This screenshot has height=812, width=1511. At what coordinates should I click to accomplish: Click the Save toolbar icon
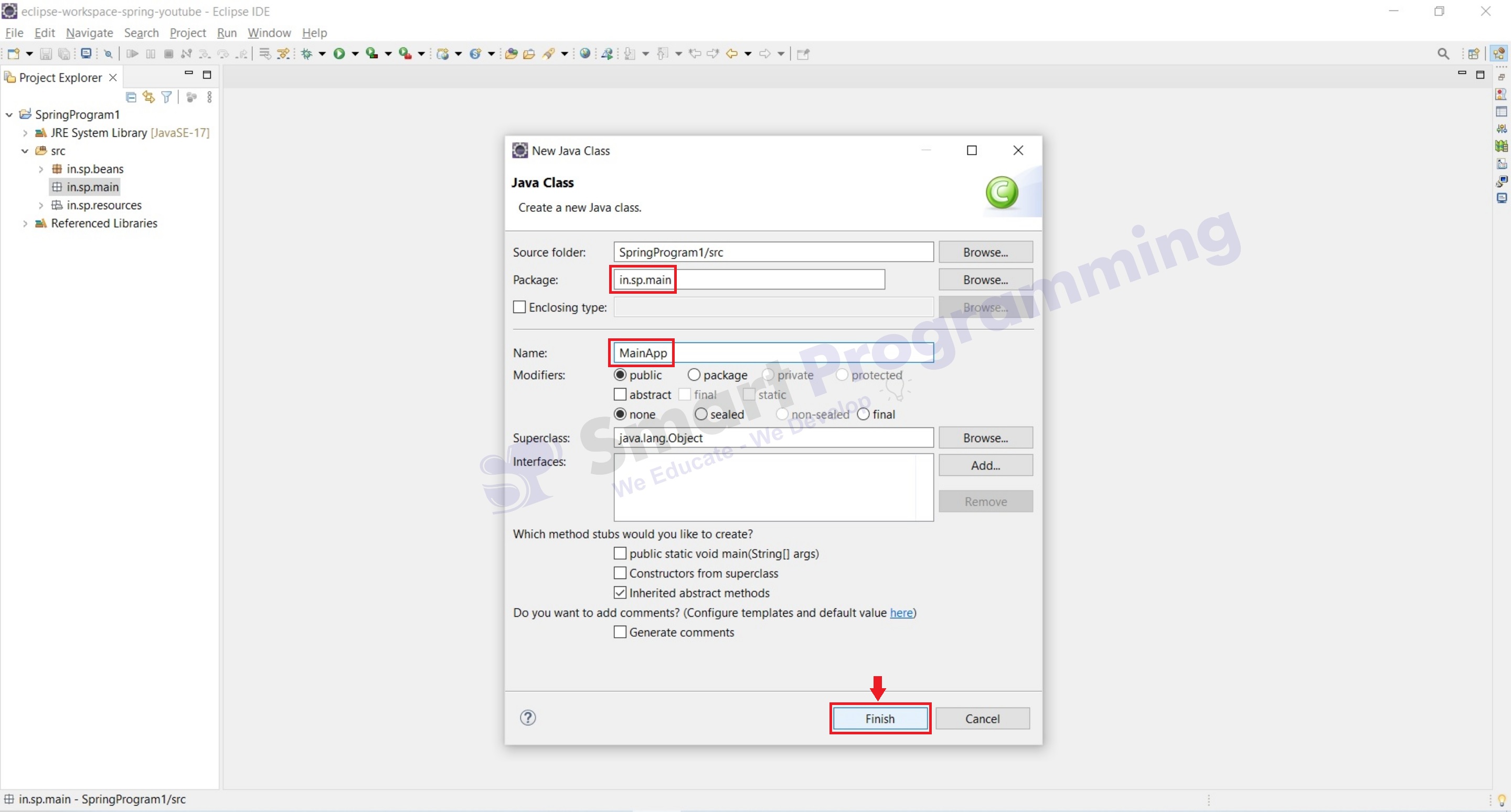pyautogui.click(x=45, y=54)
